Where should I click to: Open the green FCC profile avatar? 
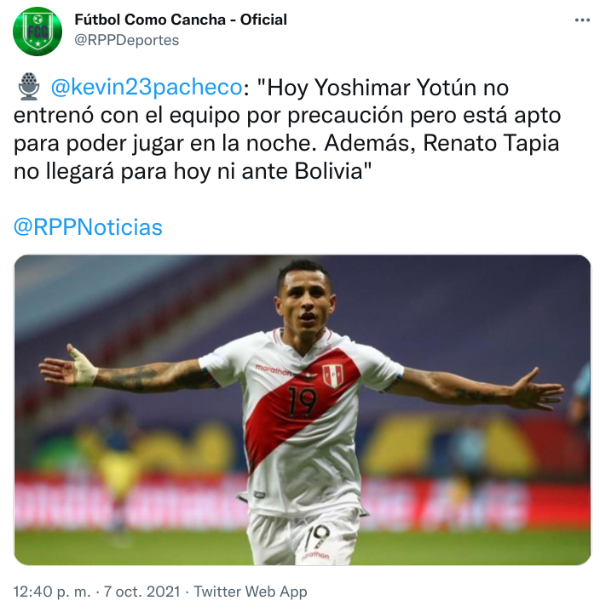click(37, 31)
